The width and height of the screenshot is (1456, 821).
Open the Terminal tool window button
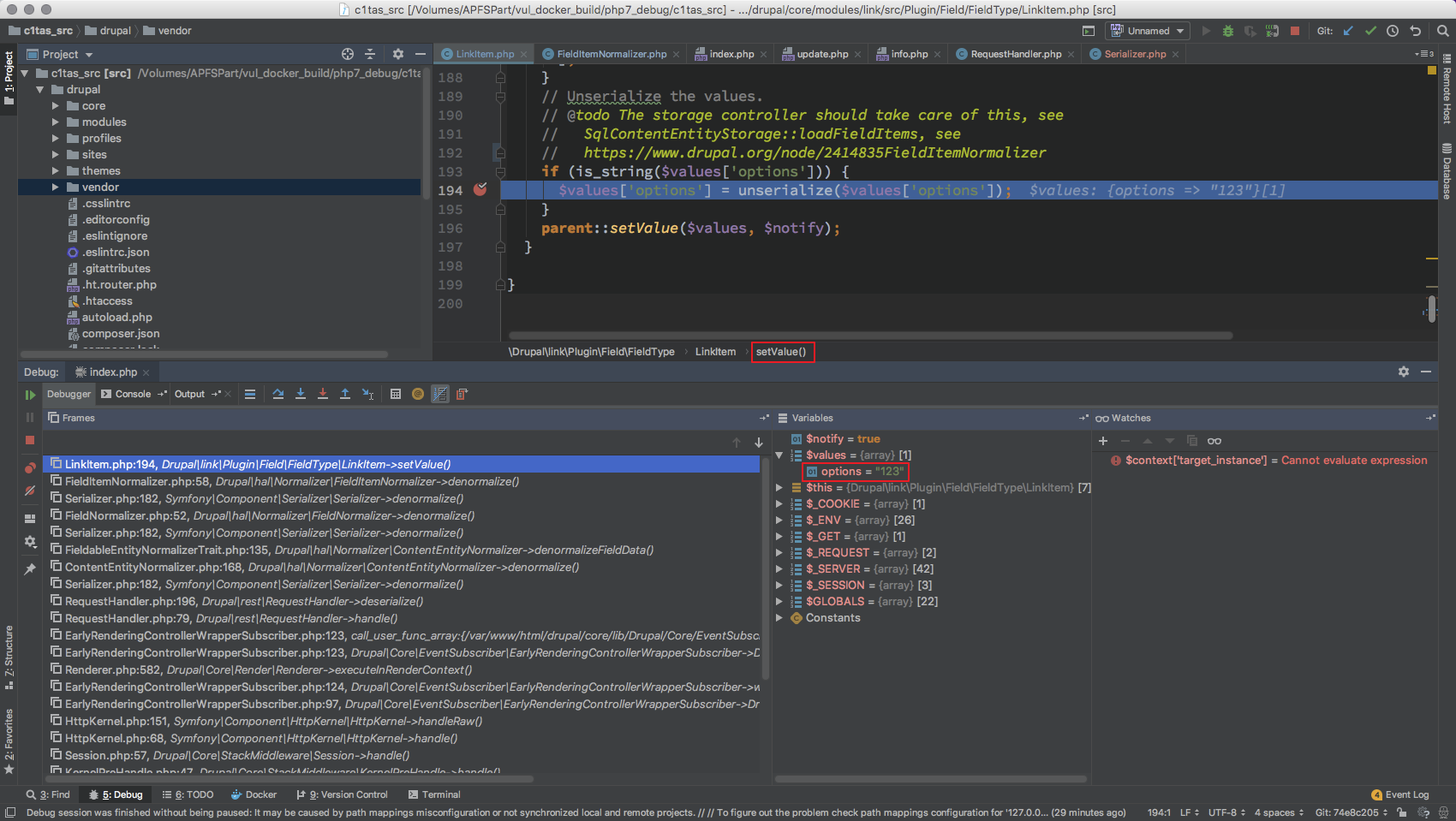tap(435, 794)
